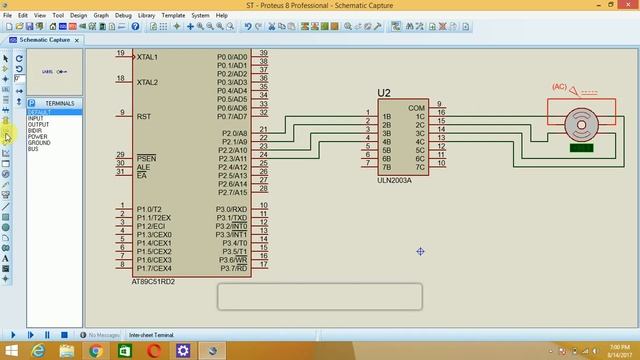Screen dimensions: 640x360
Task: Click the Step simulation button
Action: 31,335
